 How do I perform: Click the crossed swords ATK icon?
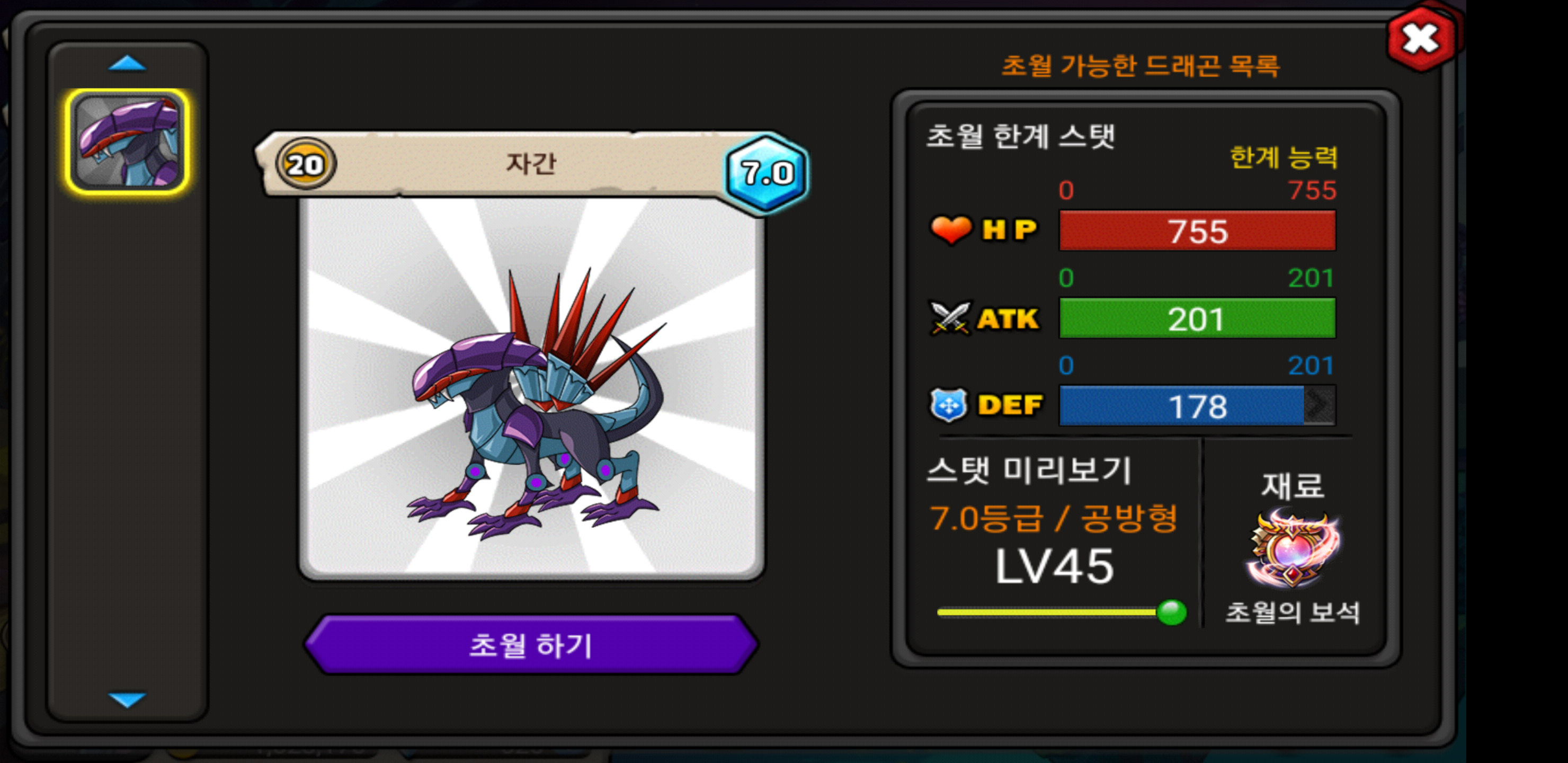950,318
